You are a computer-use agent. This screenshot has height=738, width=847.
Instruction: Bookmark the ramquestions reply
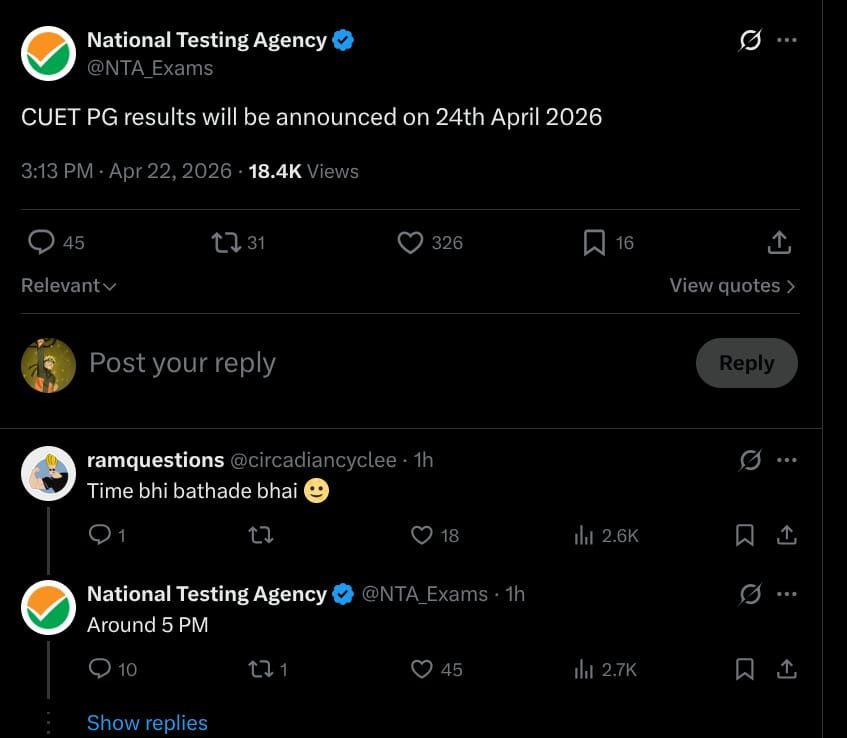point(745,536)
